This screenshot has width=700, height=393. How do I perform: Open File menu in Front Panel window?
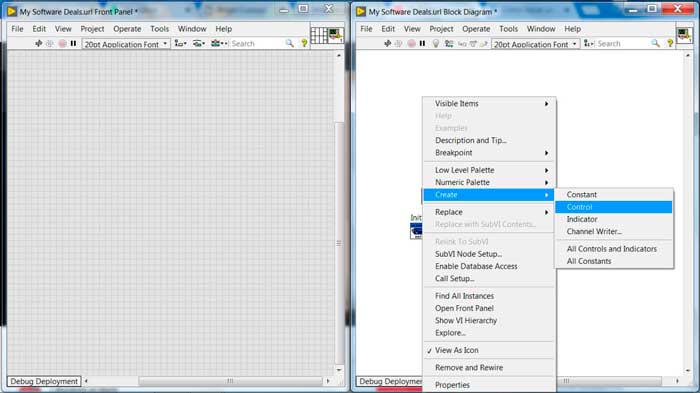tap(17, 29)
